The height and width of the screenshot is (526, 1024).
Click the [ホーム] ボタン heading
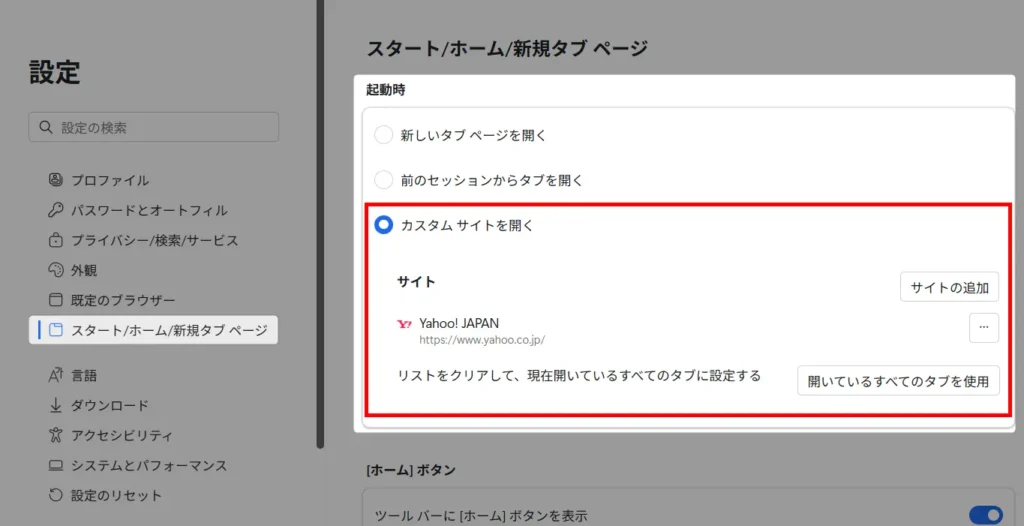[411, 469]
